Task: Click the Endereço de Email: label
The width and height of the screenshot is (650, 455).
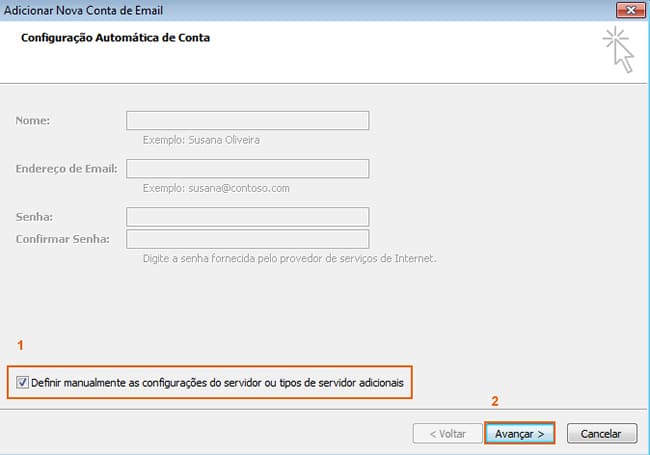Action: tap(66, 169)
